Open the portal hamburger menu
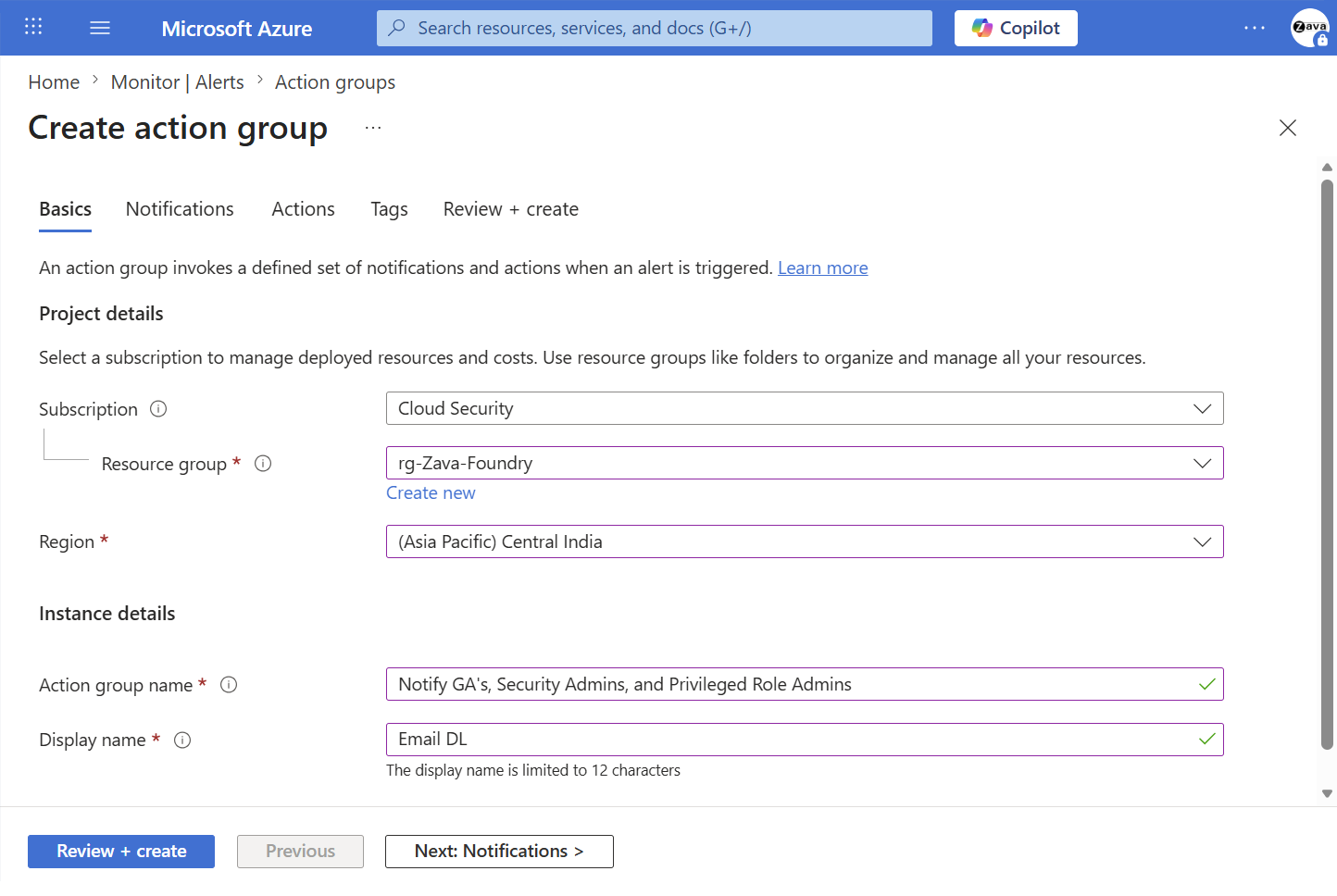Viewport: 1337px width, 896px height. coord(100,28)
